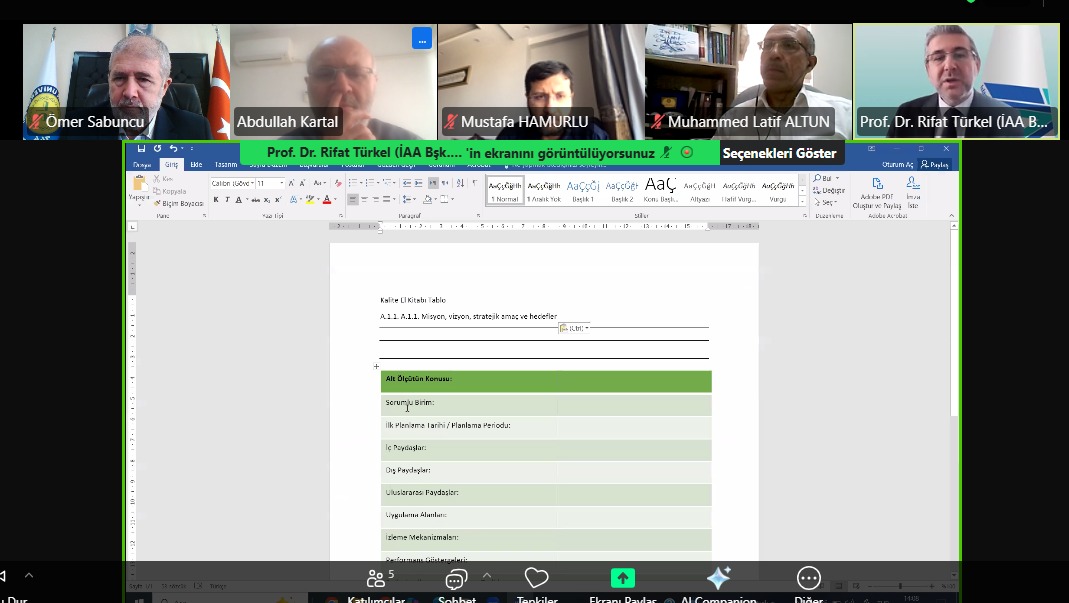Expand the chat options arrow beside Sohbet
Screen dimensions: 1069x603
tap(487, 576)
